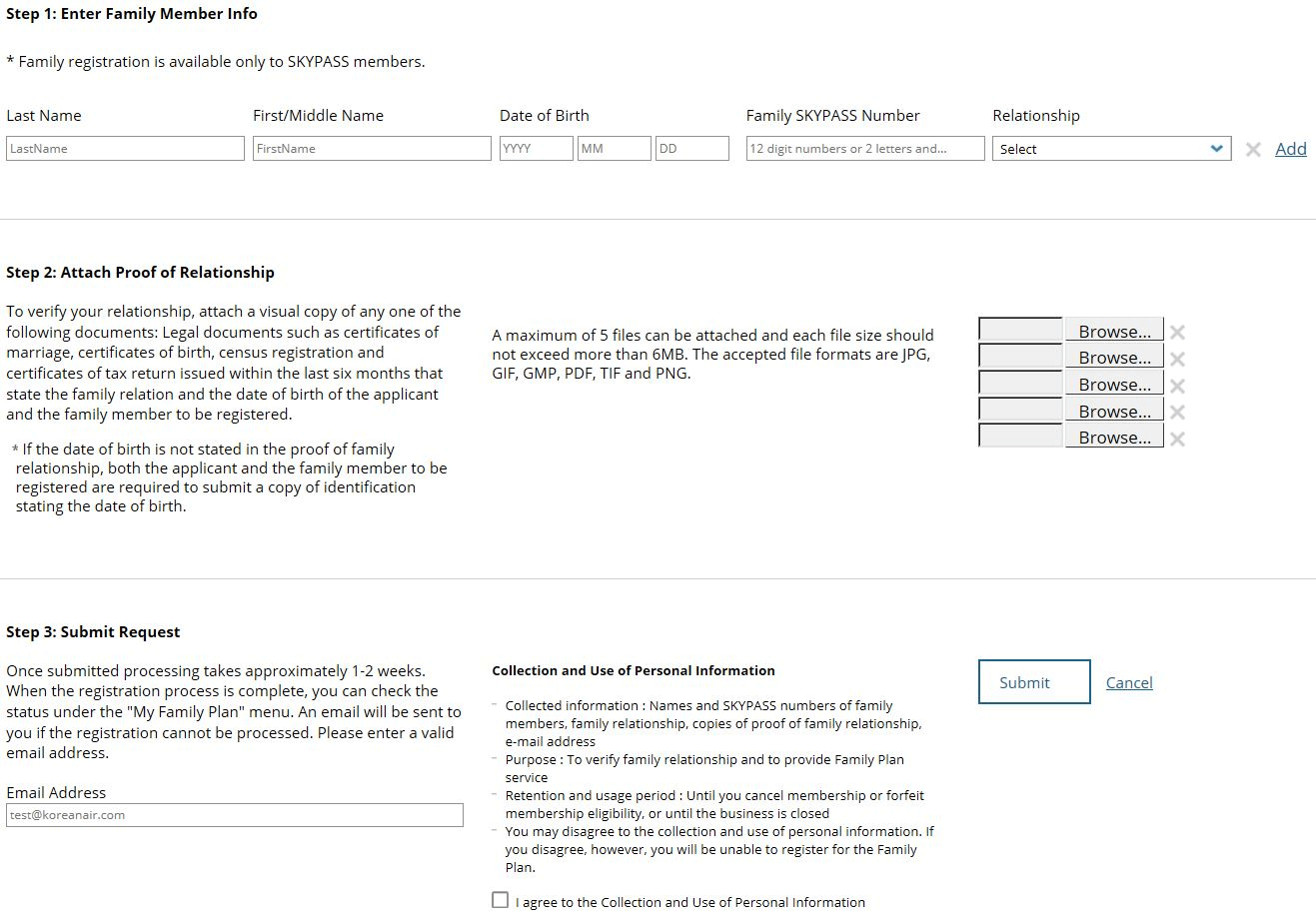The image size is (1316, 922).
Task: Select the Family SKYPASS Number field
Action: point(864,149)
